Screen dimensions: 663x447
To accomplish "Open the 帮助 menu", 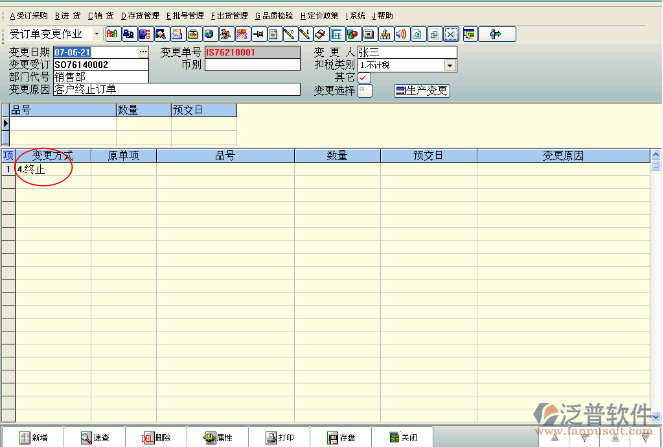I will tap(384, 16).
